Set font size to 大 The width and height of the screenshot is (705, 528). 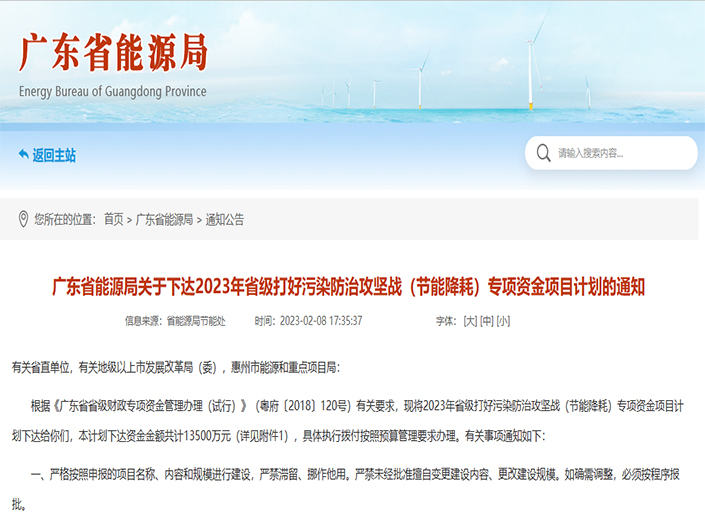pos(469,321)
